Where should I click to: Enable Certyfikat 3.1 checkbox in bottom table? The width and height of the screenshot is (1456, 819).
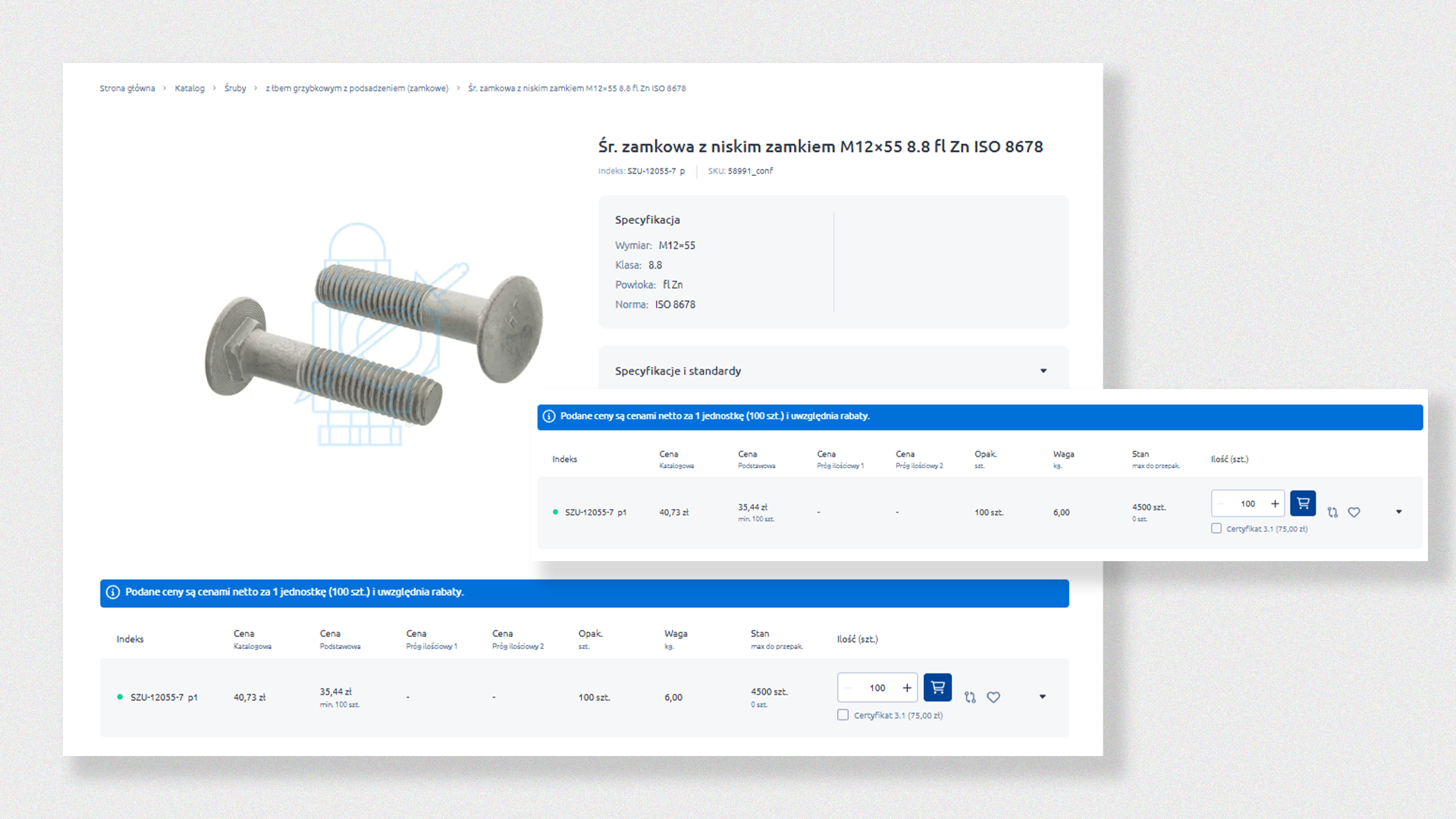tap(843, 715)
